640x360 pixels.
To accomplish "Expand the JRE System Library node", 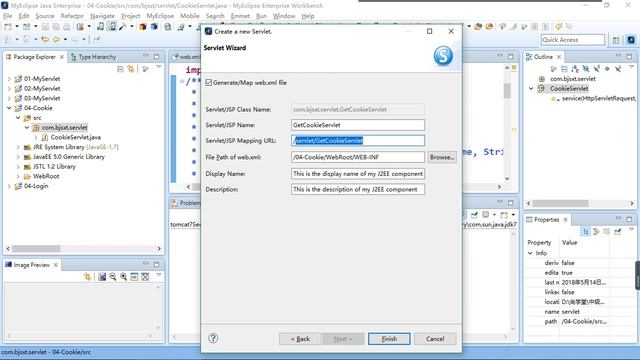I will [x=18, y=147].
